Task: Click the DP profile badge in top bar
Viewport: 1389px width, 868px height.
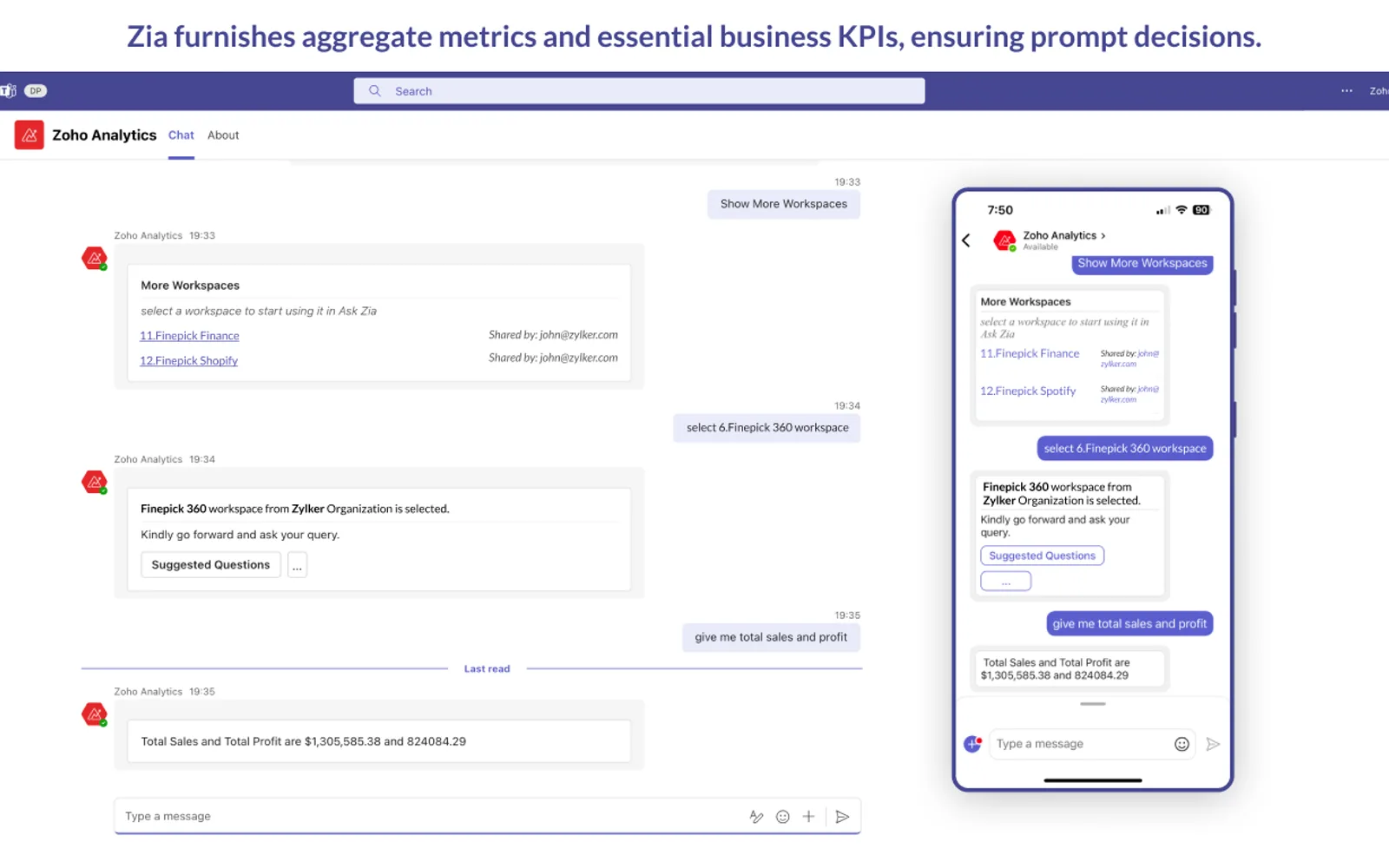Action: (36, 90)
